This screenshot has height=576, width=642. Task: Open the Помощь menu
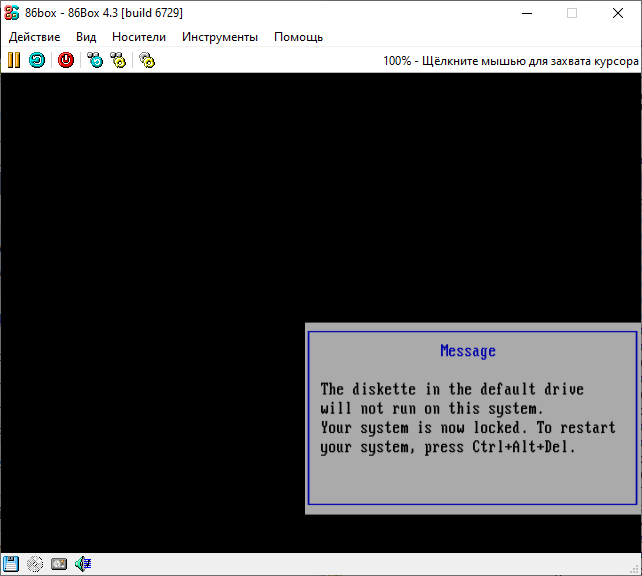[x=298, y=37]
